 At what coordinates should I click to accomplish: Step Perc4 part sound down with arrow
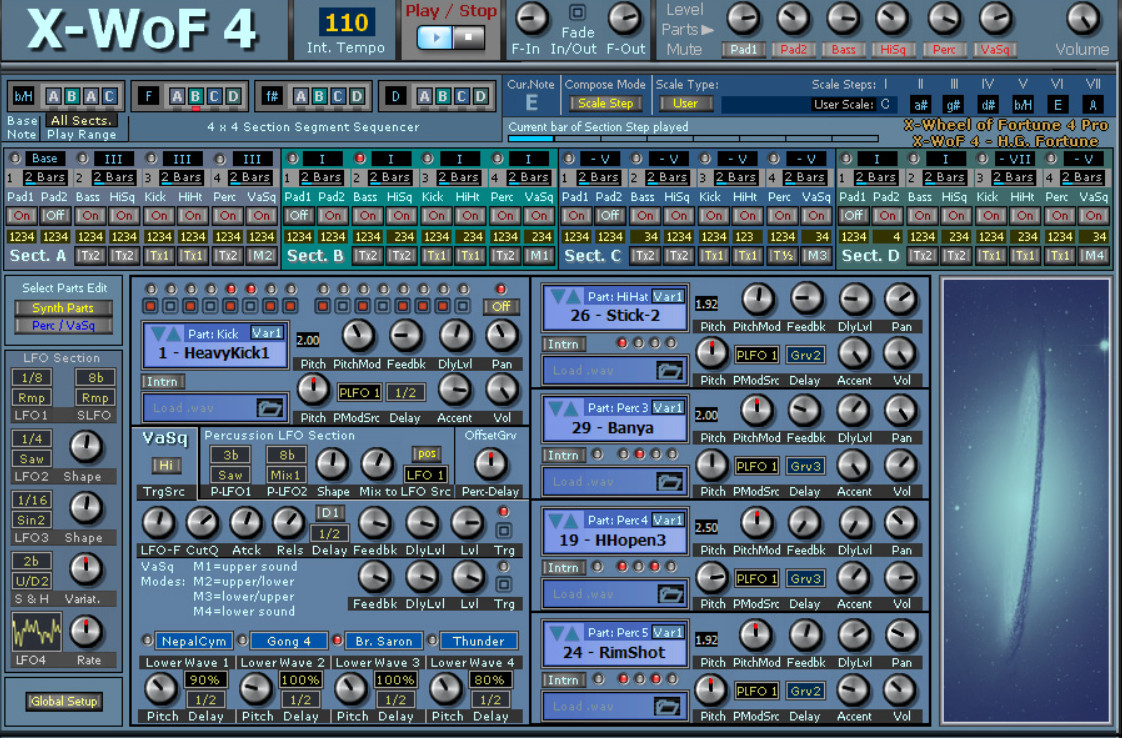556,520
